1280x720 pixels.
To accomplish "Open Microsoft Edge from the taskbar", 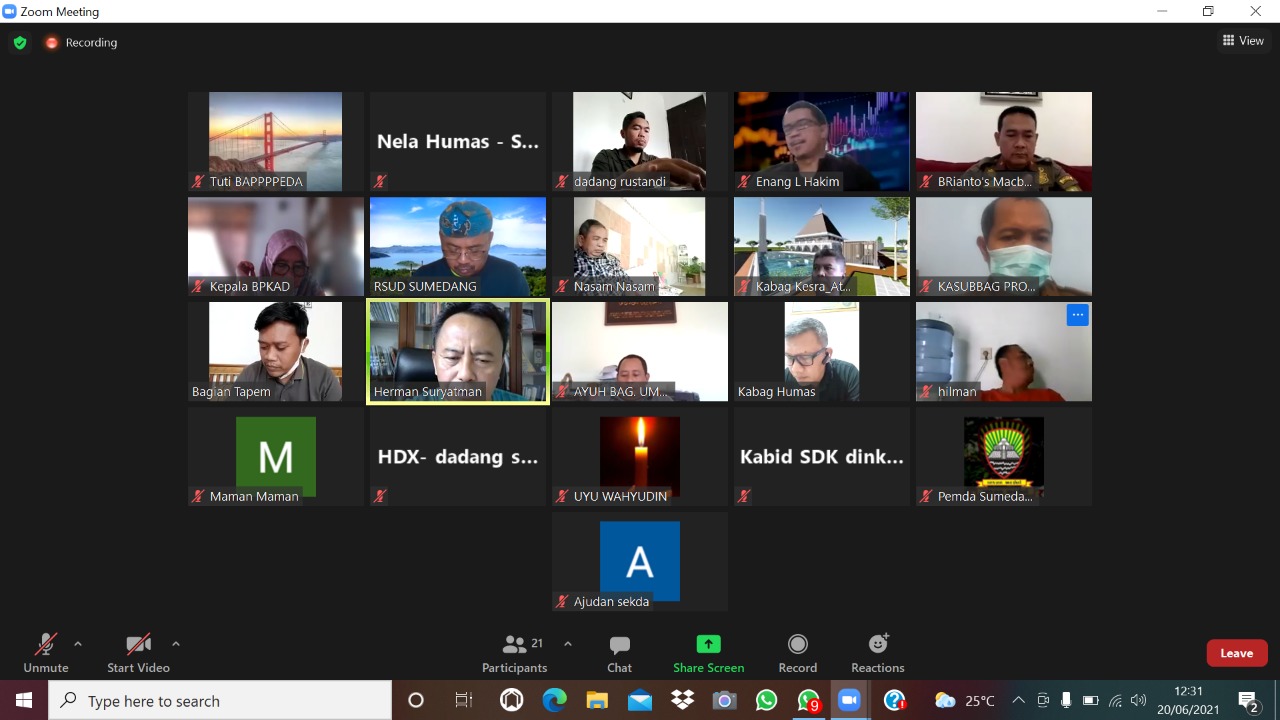I will point(554,700).
